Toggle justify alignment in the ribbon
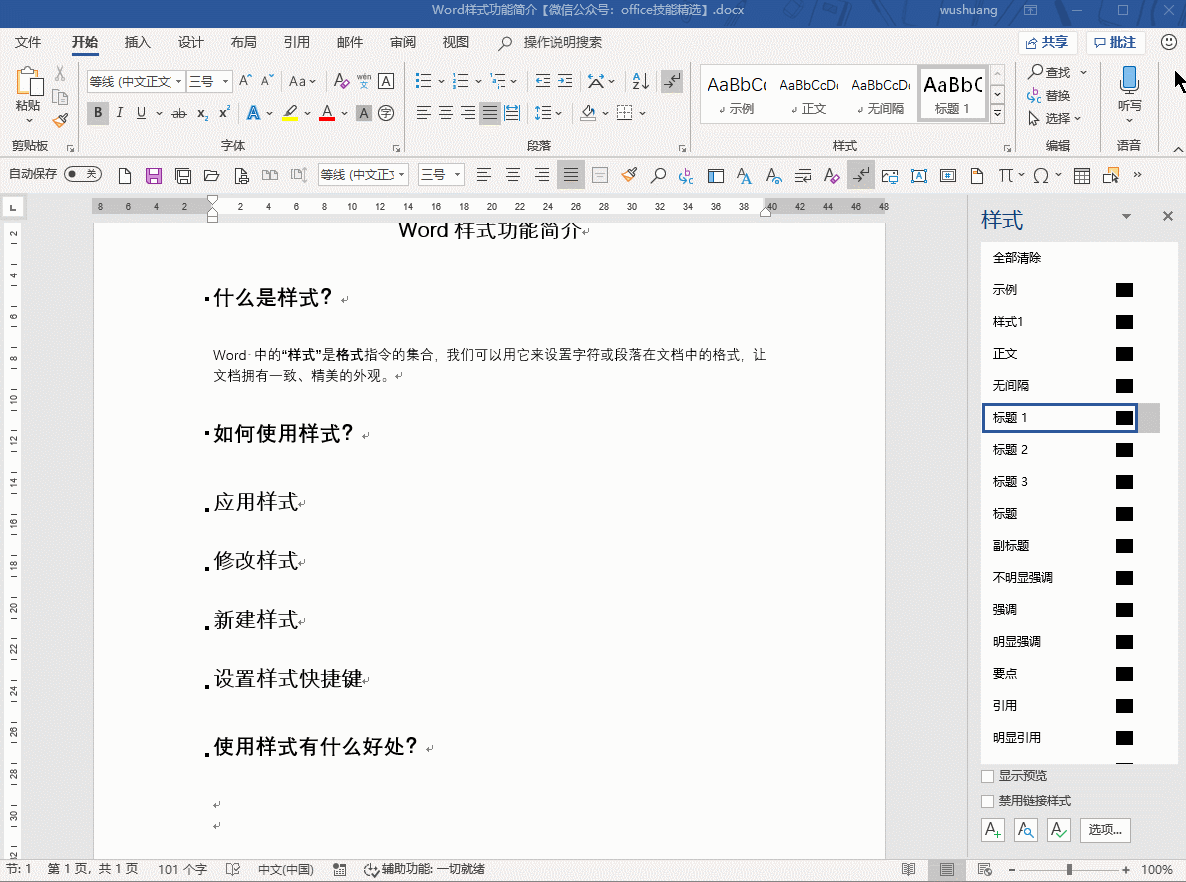Screen dimensions: 1186x882 coord(490,113)
